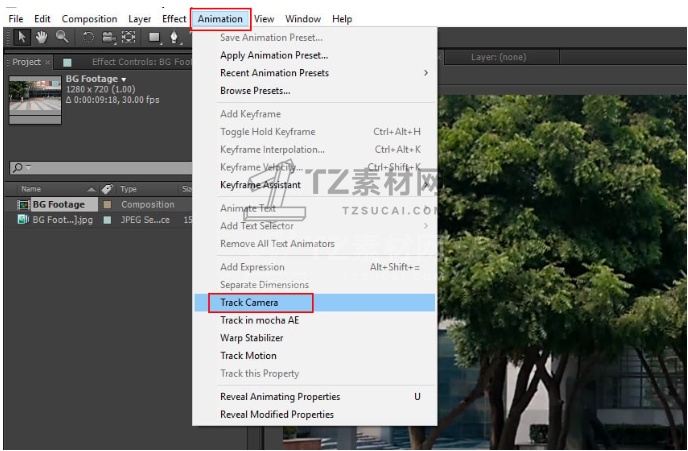Click the JPEG Se...ce type cell
Screen dimensions: 688x451
point(145,220)
